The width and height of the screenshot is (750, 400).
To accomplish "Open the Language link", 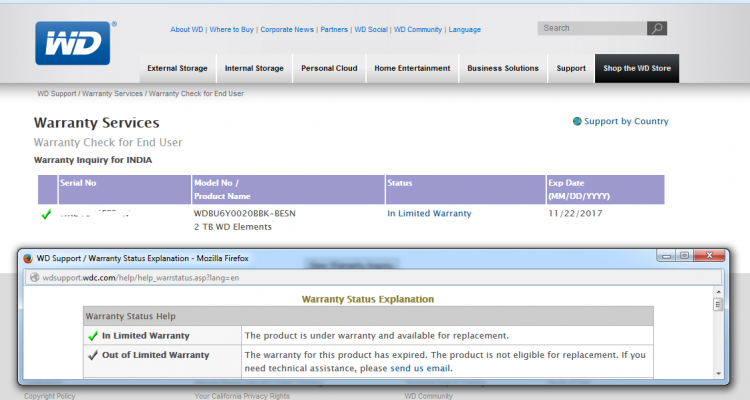I will click(464, 30).
